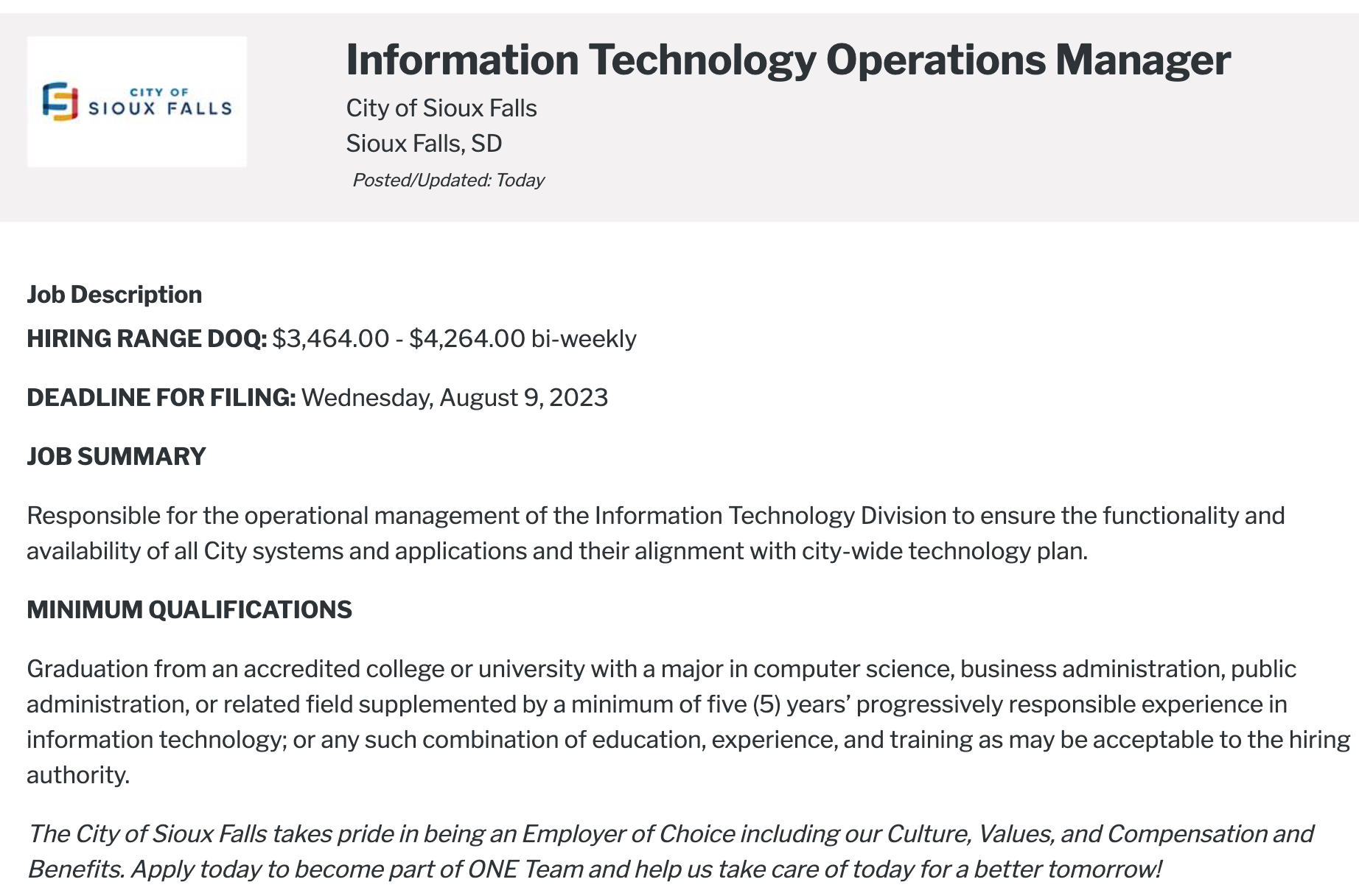Click the colorful SF emblem icon
Screen dimensions: 1359x896
60,102
